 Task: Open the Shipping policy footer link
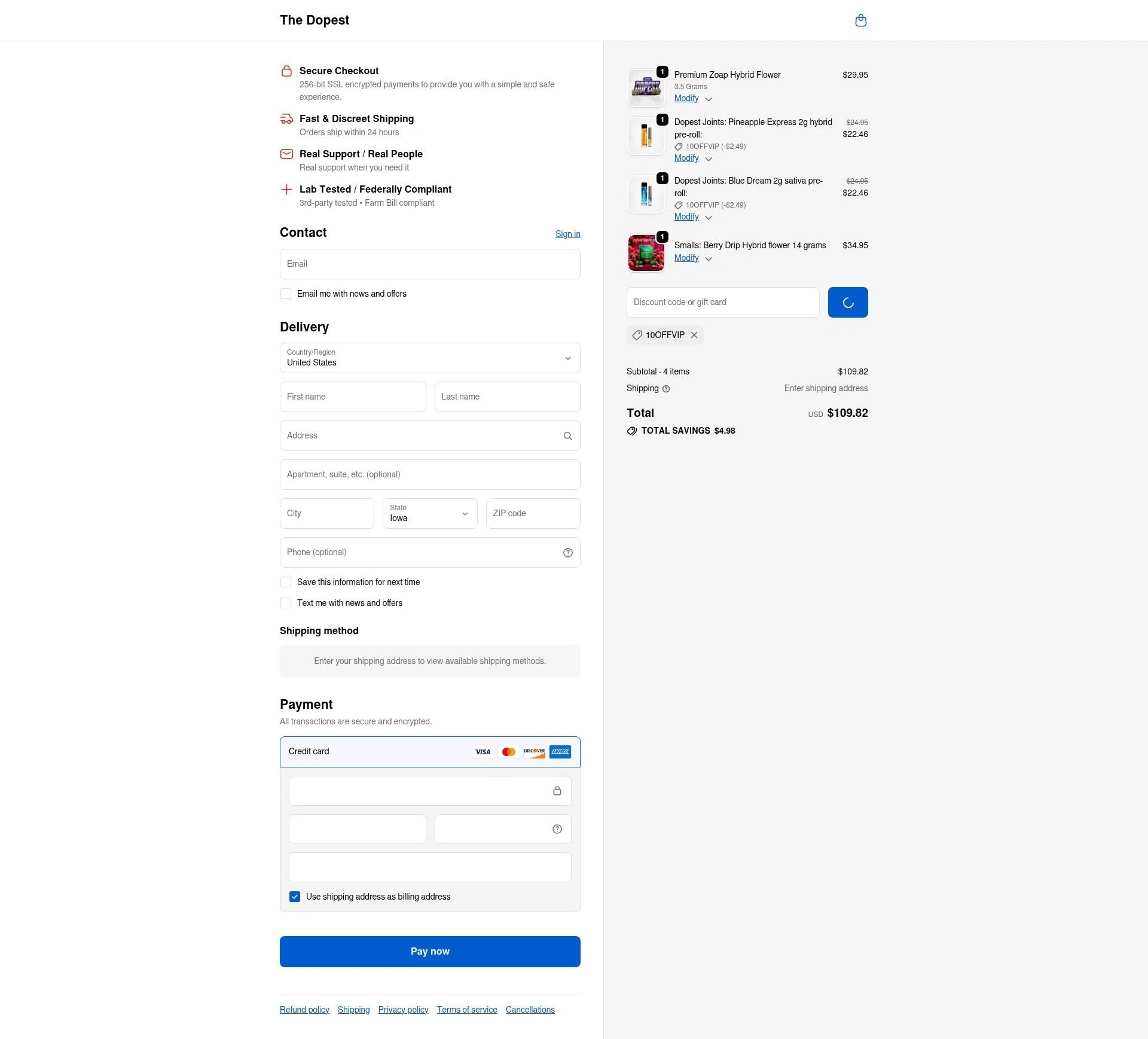coord(353,1010)
